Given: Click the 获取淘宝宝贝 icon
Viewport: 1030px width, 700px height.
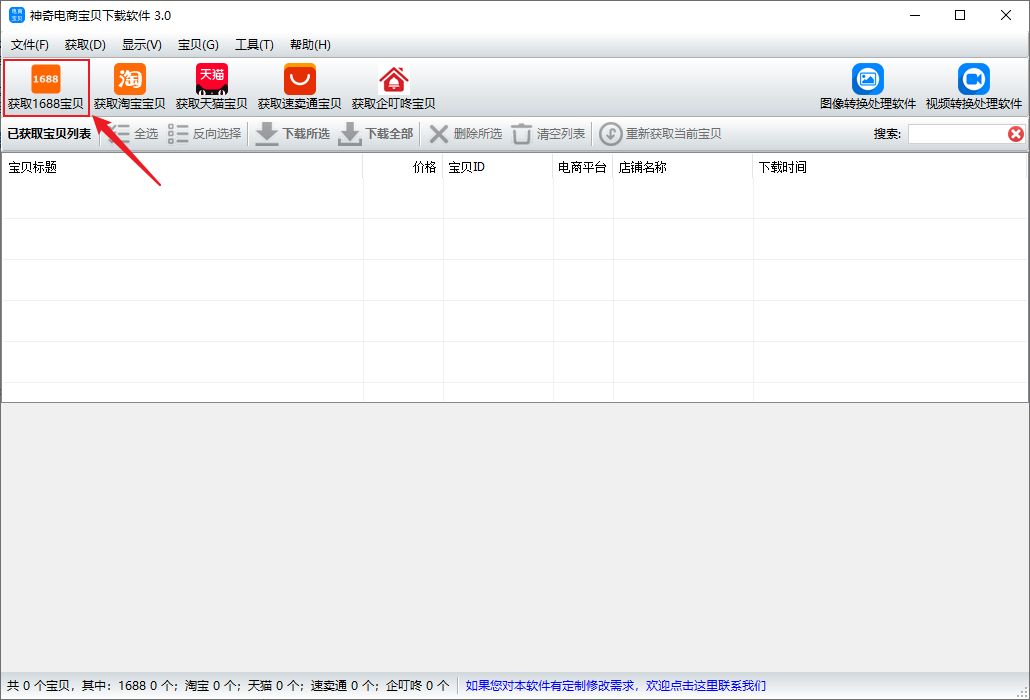Looking at the screenshot, I should pyautogui.click(x=129, y=80).
